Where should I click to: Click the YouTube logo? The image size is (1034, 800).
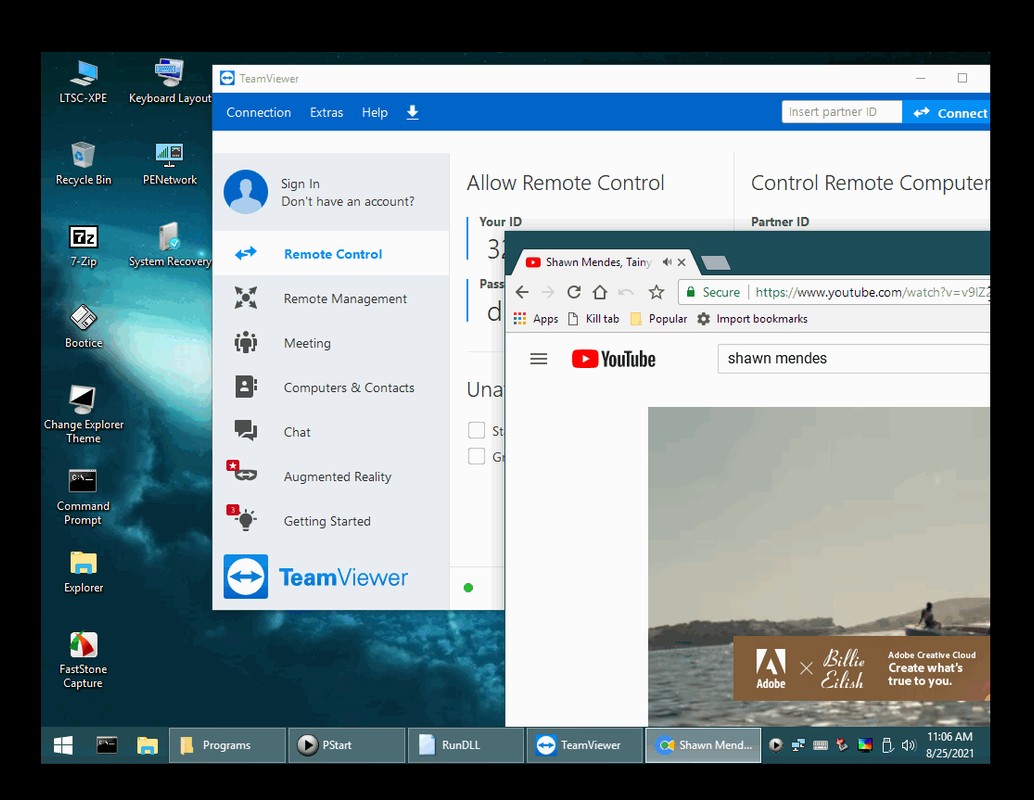coord(613,359)
